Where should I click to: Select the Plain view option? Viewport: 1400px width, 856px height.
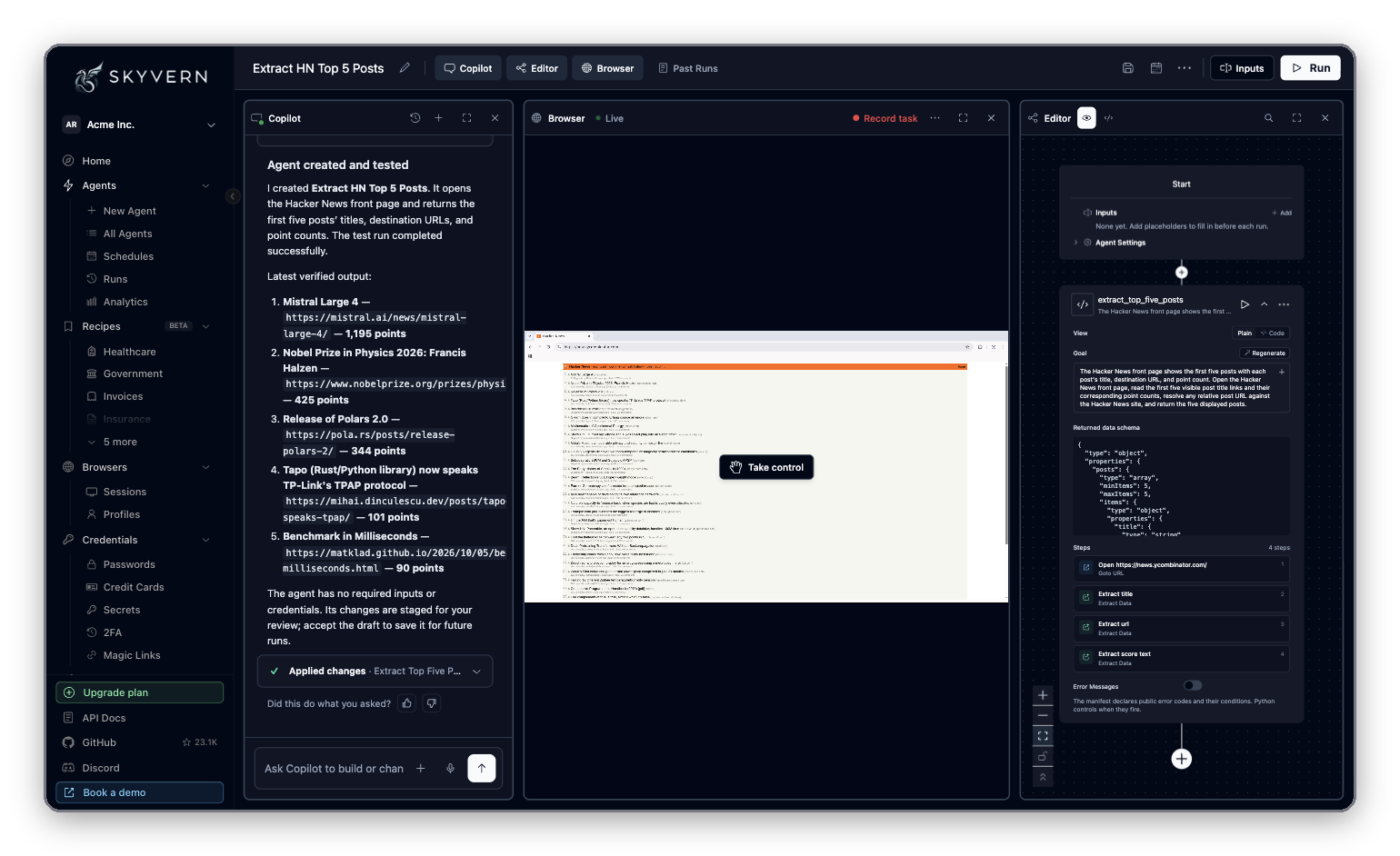[1245, 333]
